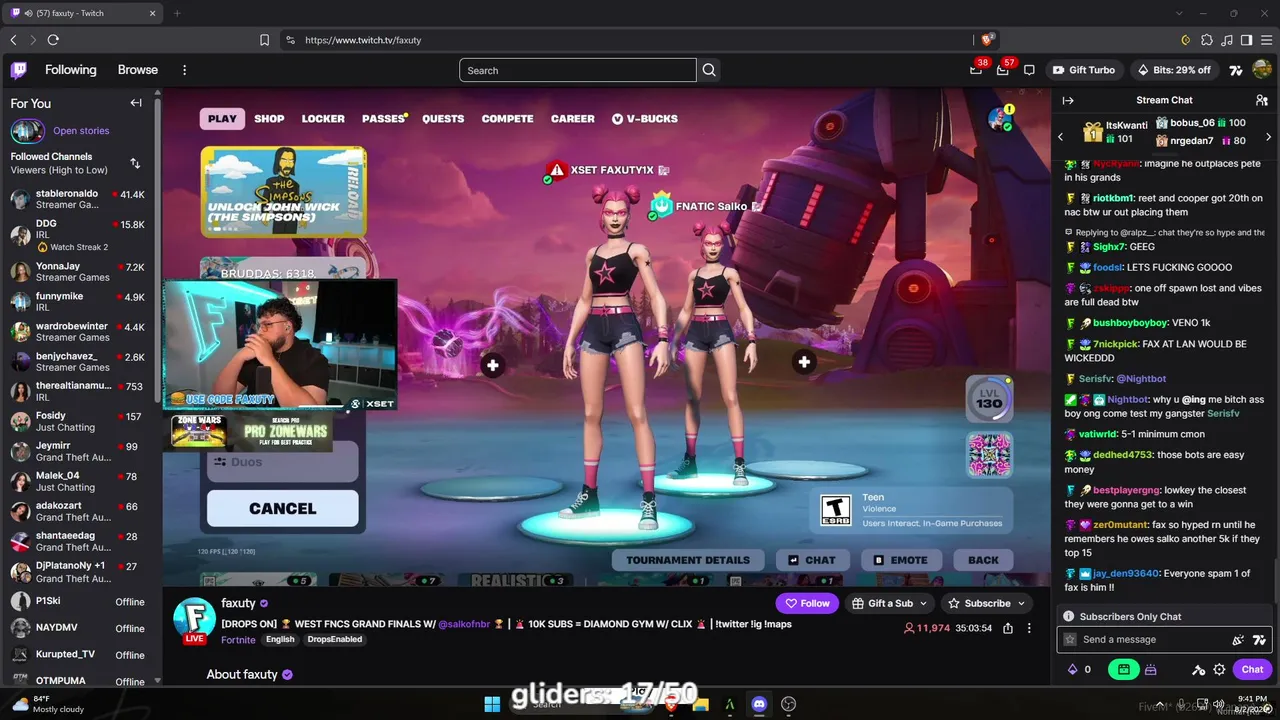1280x720 pixels.
Task: Open benjychavez_ channel in sidebar
Action: point(77,361)
